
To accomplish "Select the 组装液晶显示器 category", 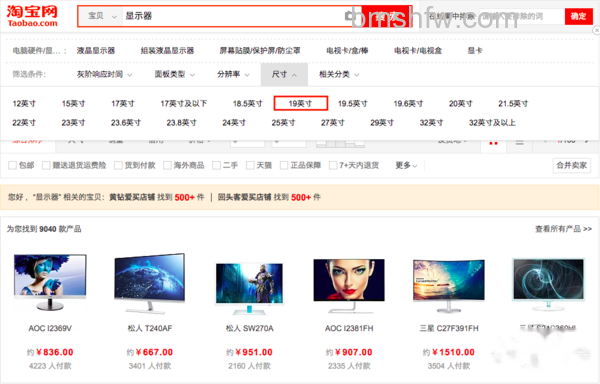I will point(167,50).
